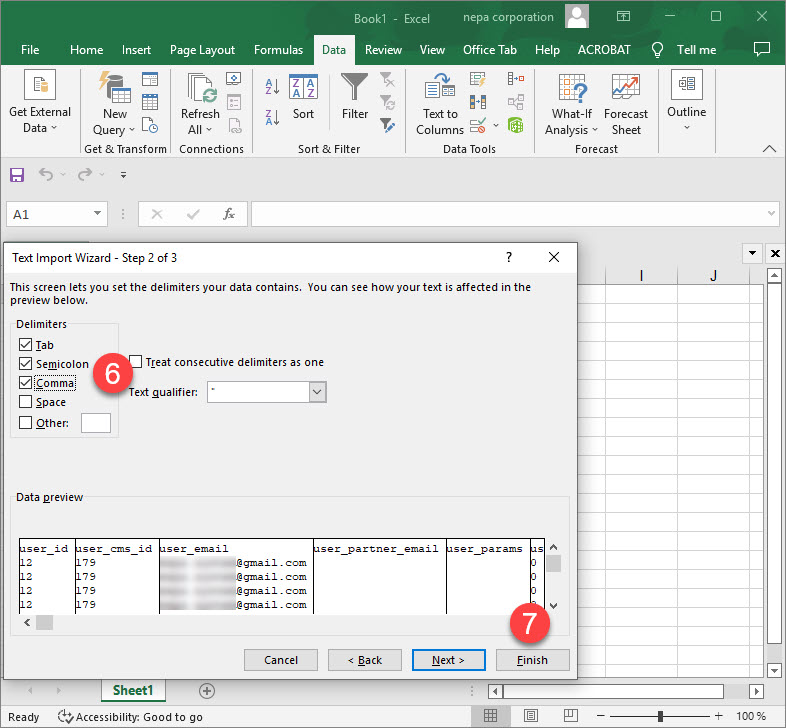The image size is (786, 728).
Task: Switch to the Home tab
Action: point(86,50)
